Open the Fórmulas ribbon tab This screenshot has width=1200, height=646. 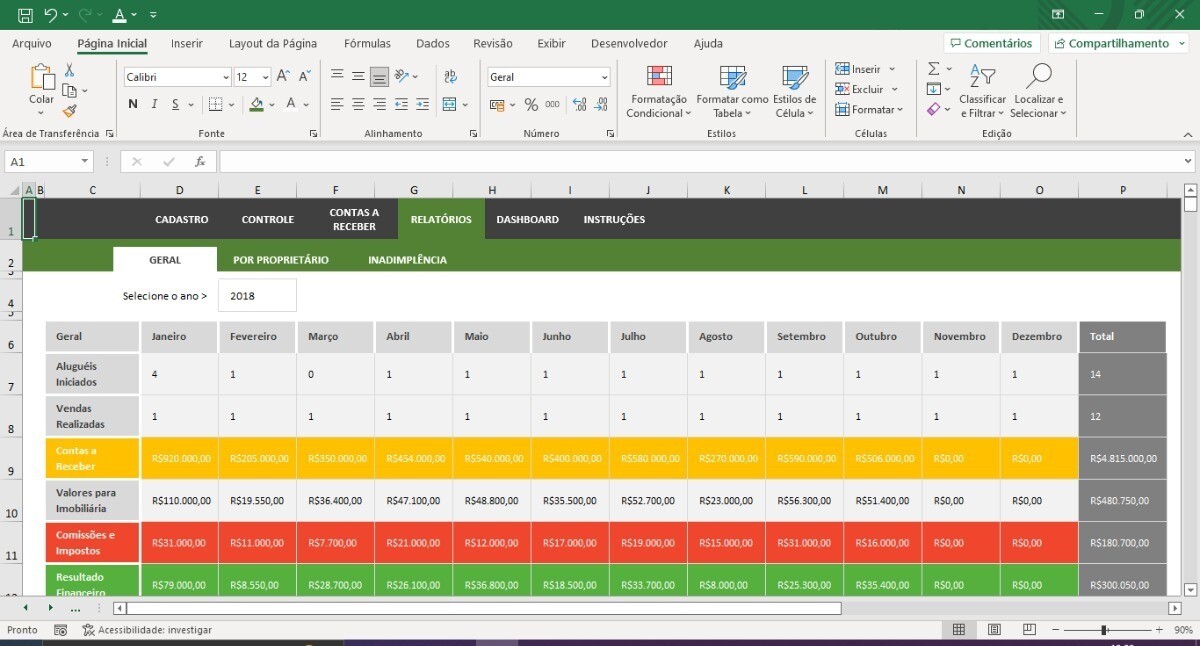367,44
